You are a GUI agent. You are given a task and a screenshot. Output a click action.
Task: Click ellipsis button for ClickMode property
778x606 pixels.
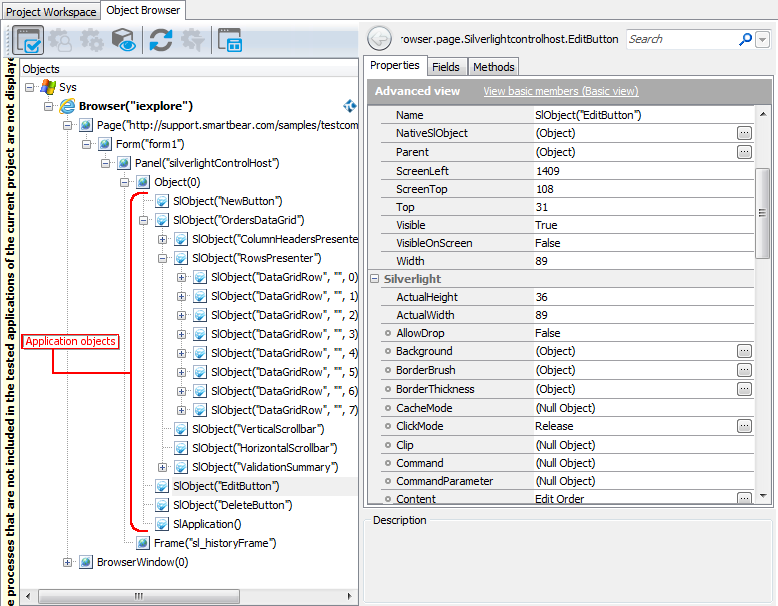click(x=744, y=426)
